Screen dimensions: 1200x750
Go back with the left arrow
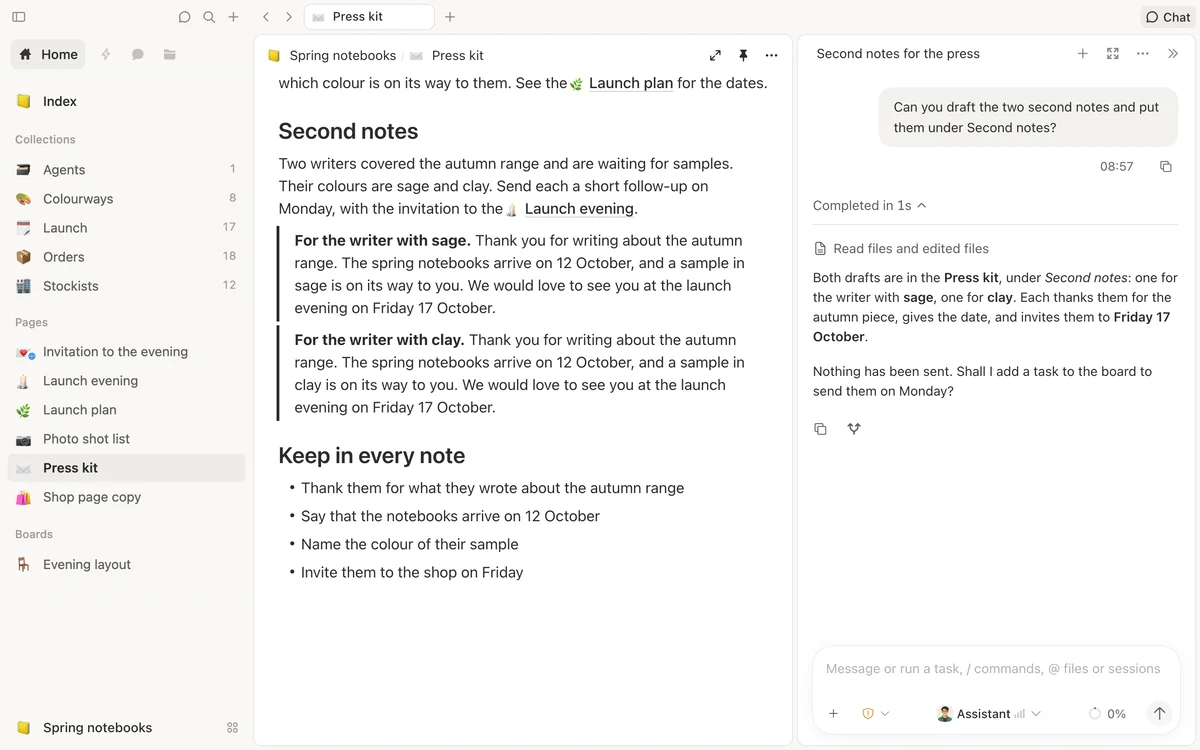pos(265,17)
